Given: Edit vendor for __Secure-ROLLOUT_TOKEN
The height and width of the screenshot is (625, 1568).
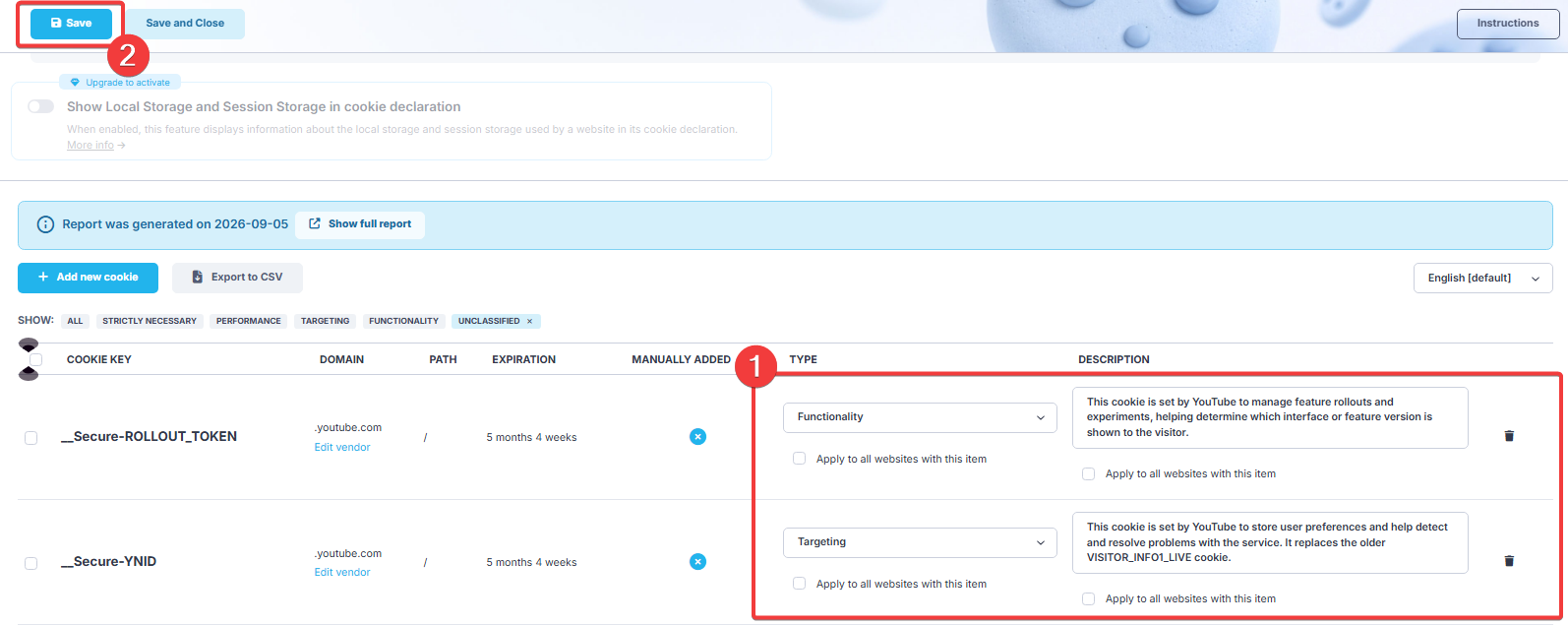Looking at the screenshot, I should (x=342, y=447).
